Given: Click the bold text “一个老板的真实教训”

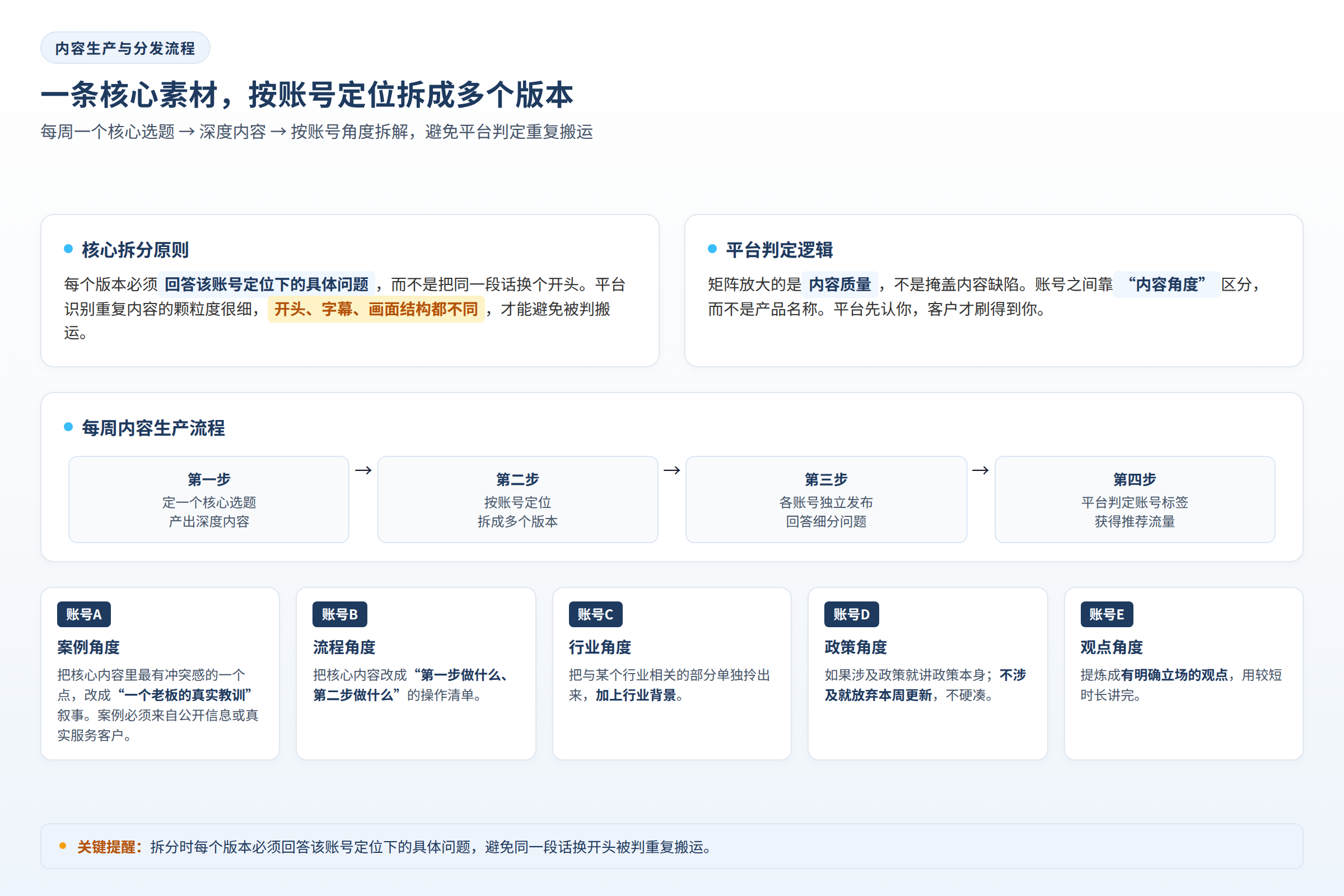Looking at the screenshot, I should tap(185, 695).
